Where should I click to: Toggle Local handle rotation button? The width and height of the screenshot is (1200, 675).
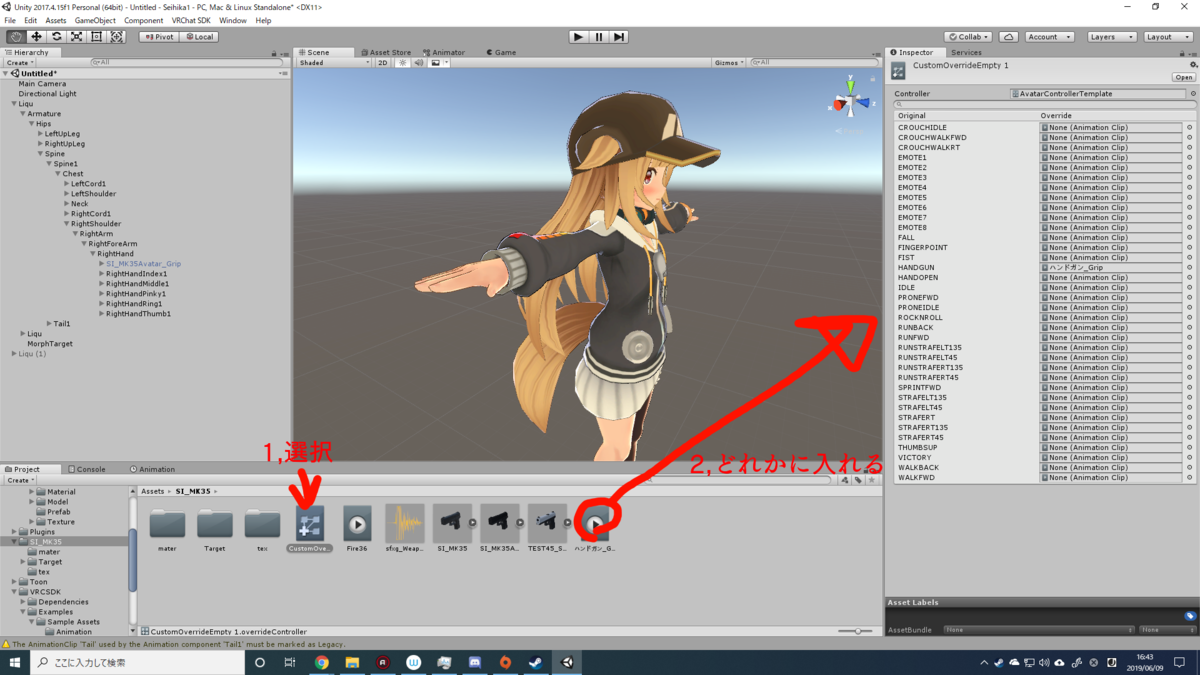click(x=198, y=37)
